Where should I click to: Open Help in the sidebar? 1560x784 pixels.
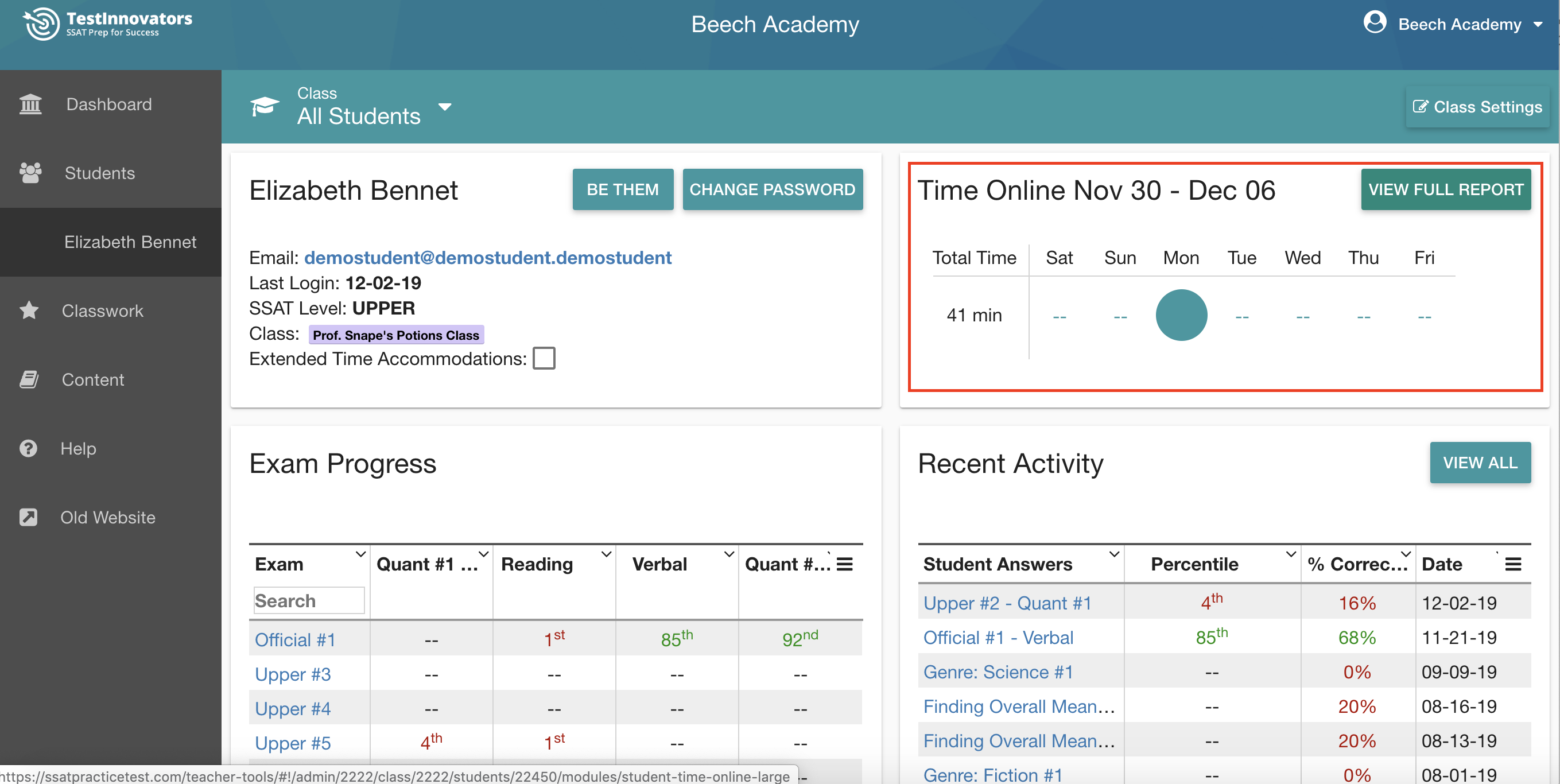(111, 449)
